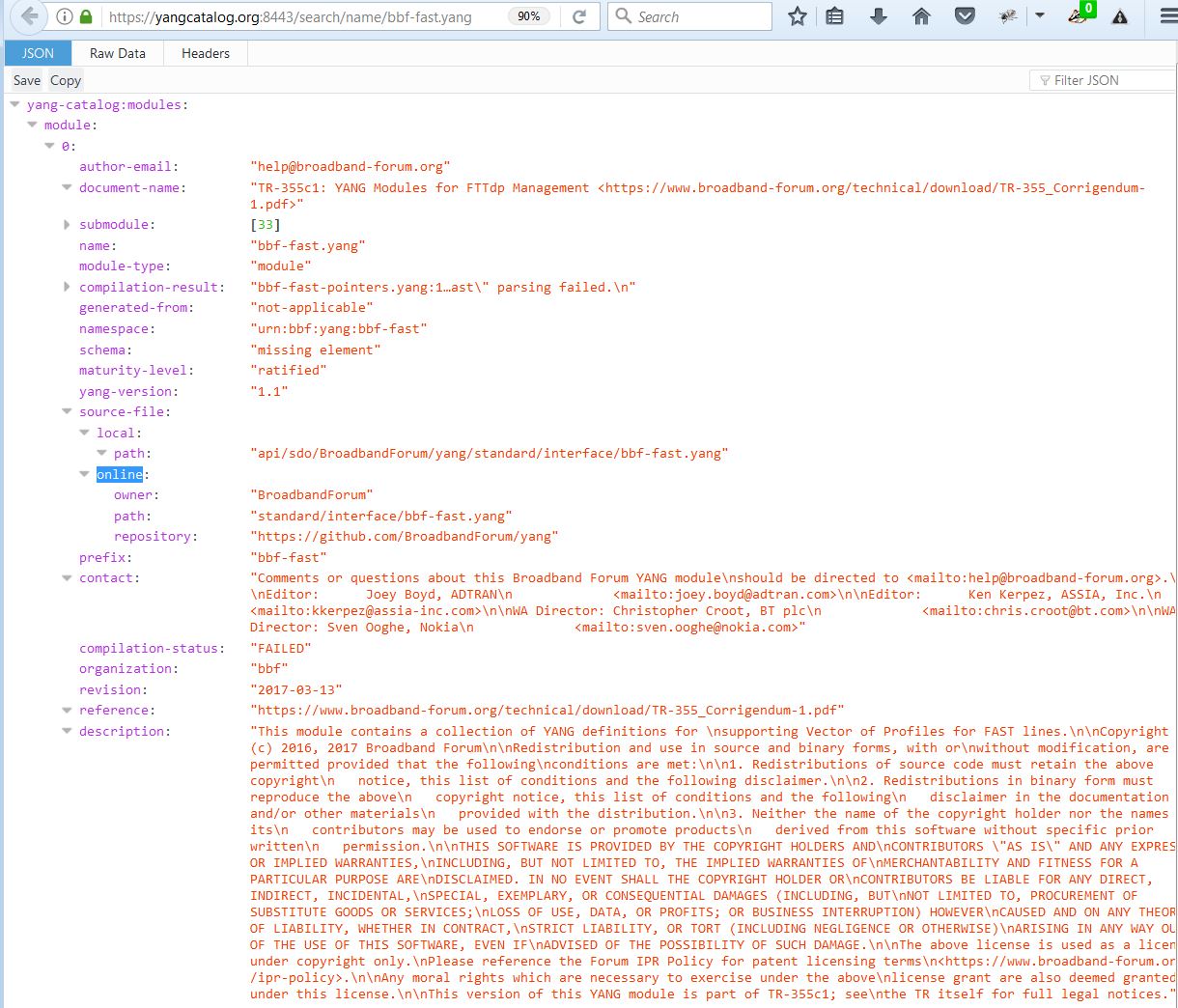1178x1008 pixels.
Task: Click the warning triangle toolbar icon
Action: click(x=1120, y=16)
